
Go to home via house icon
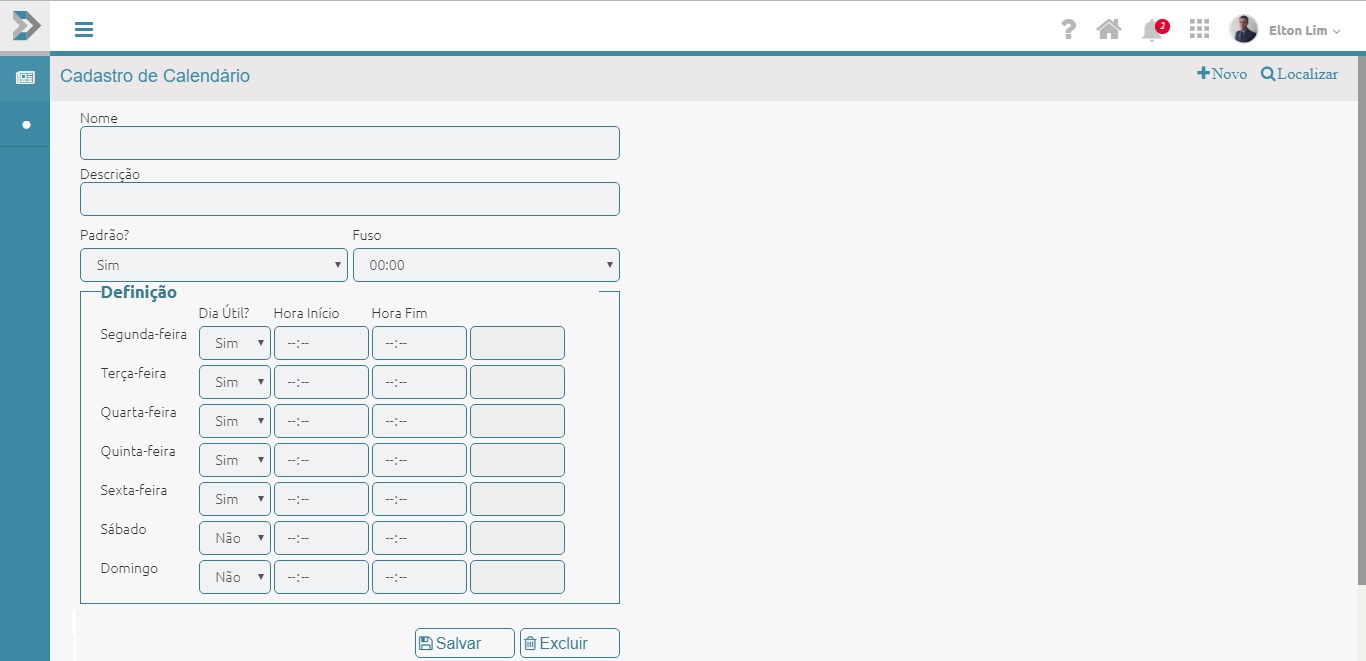coord(1109,29)
